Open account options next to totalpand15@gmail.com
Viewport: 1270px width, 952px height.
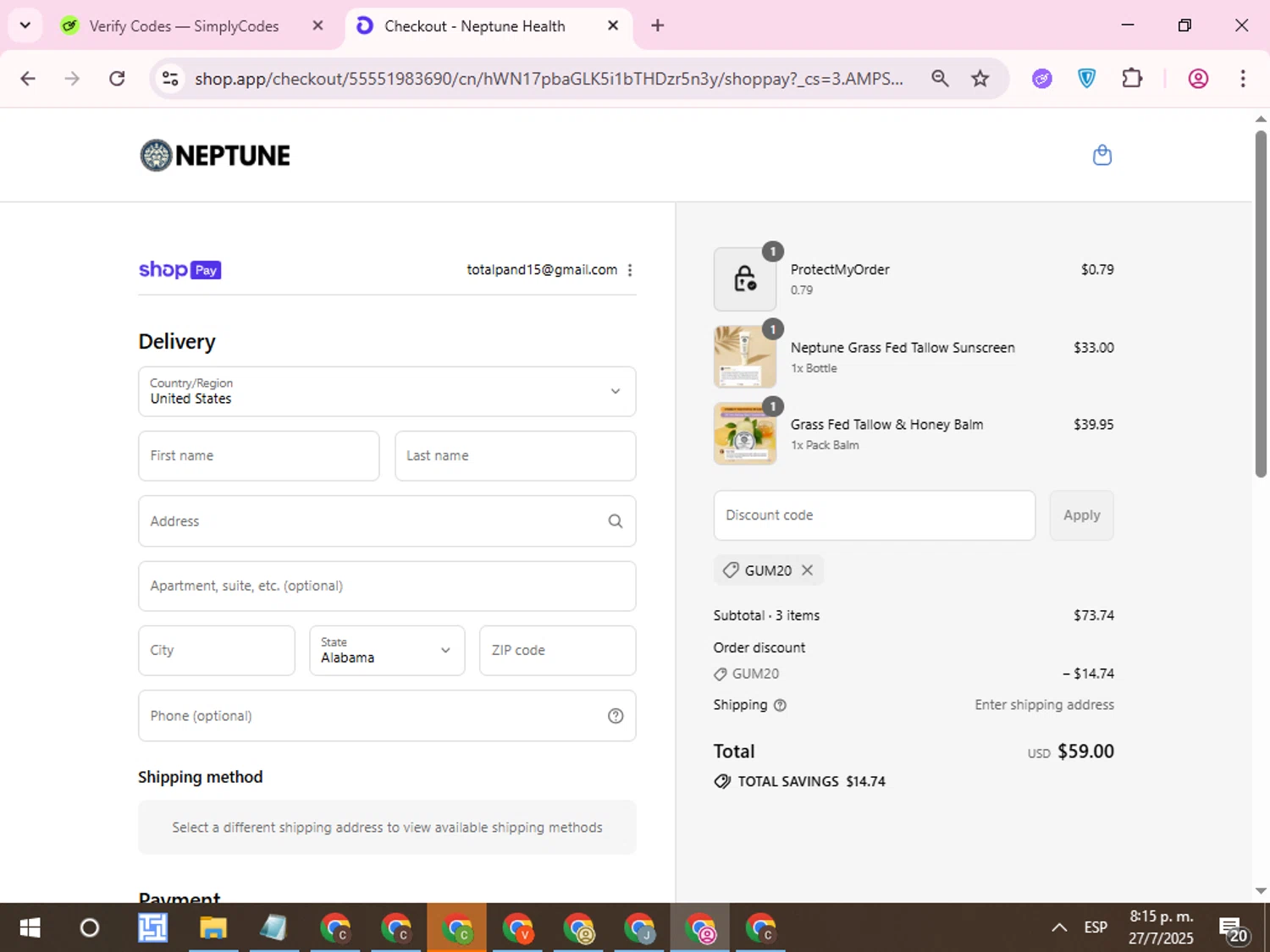click(x=630, y=270)
